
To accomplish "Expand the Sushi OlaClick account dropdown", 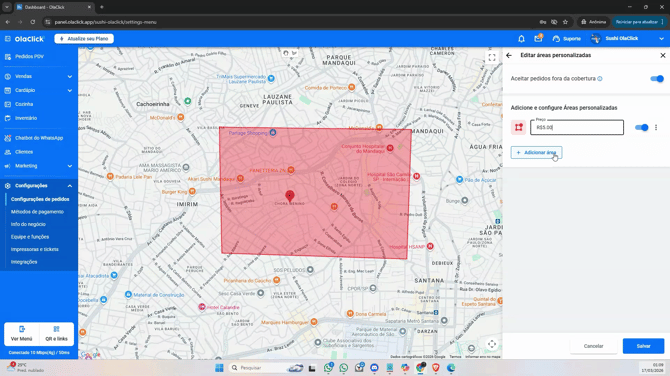I will tap(661, 39).
